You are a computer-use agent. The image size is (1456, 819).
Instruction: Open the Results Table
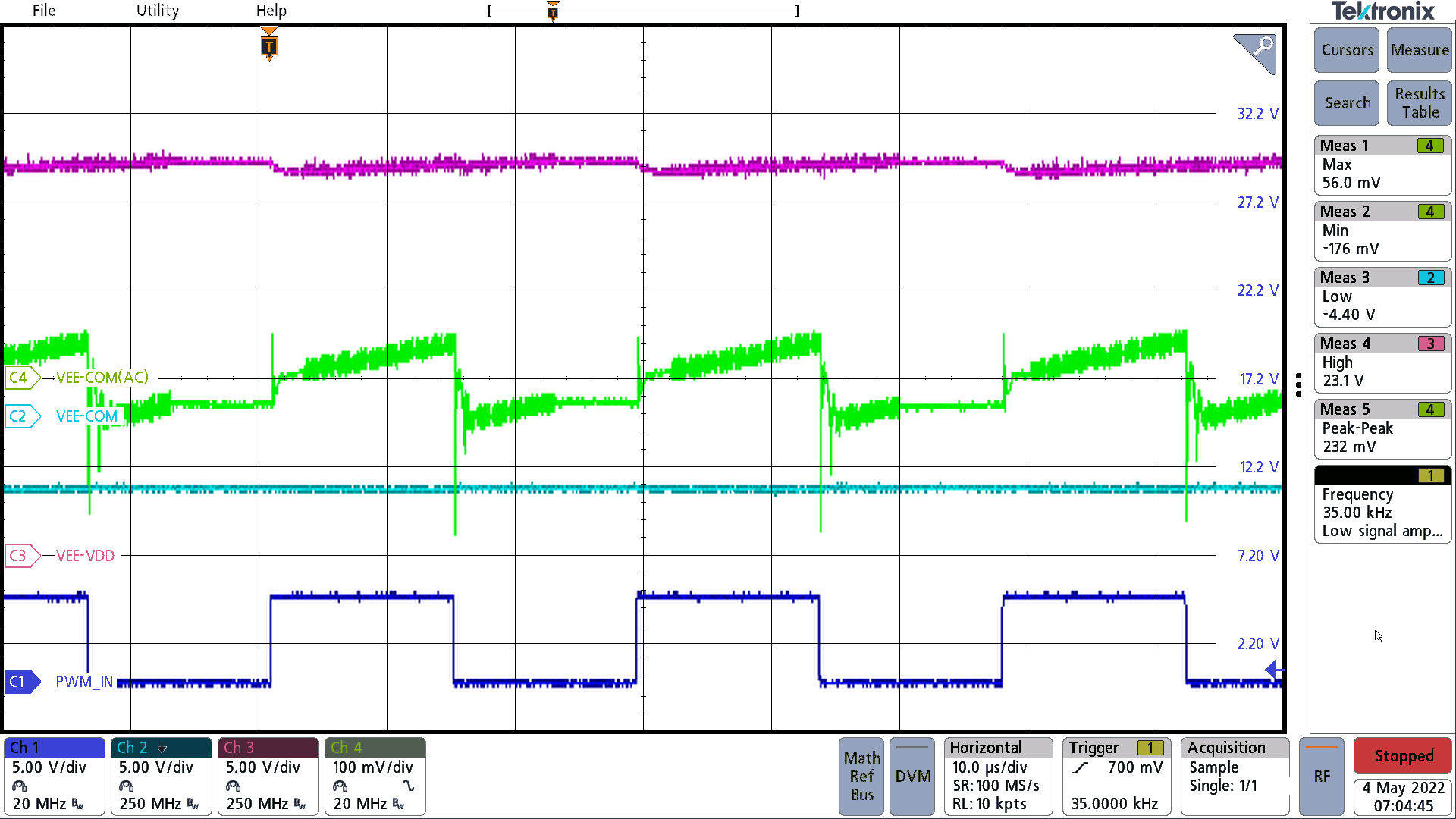[x=1418, y=102]
